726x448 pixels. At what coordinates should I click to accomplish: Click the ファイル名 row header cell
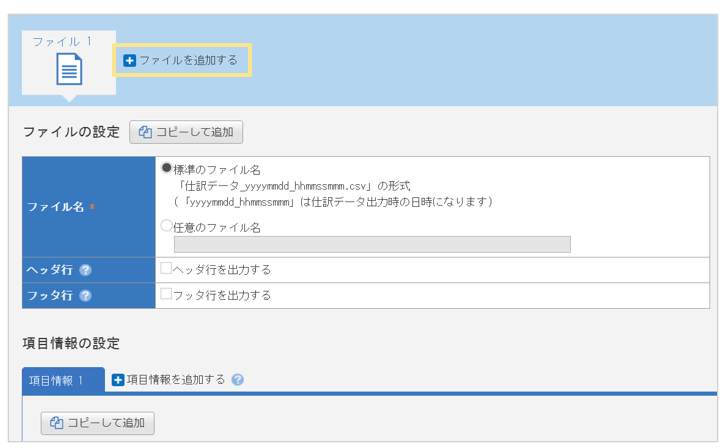pos(88,206)
